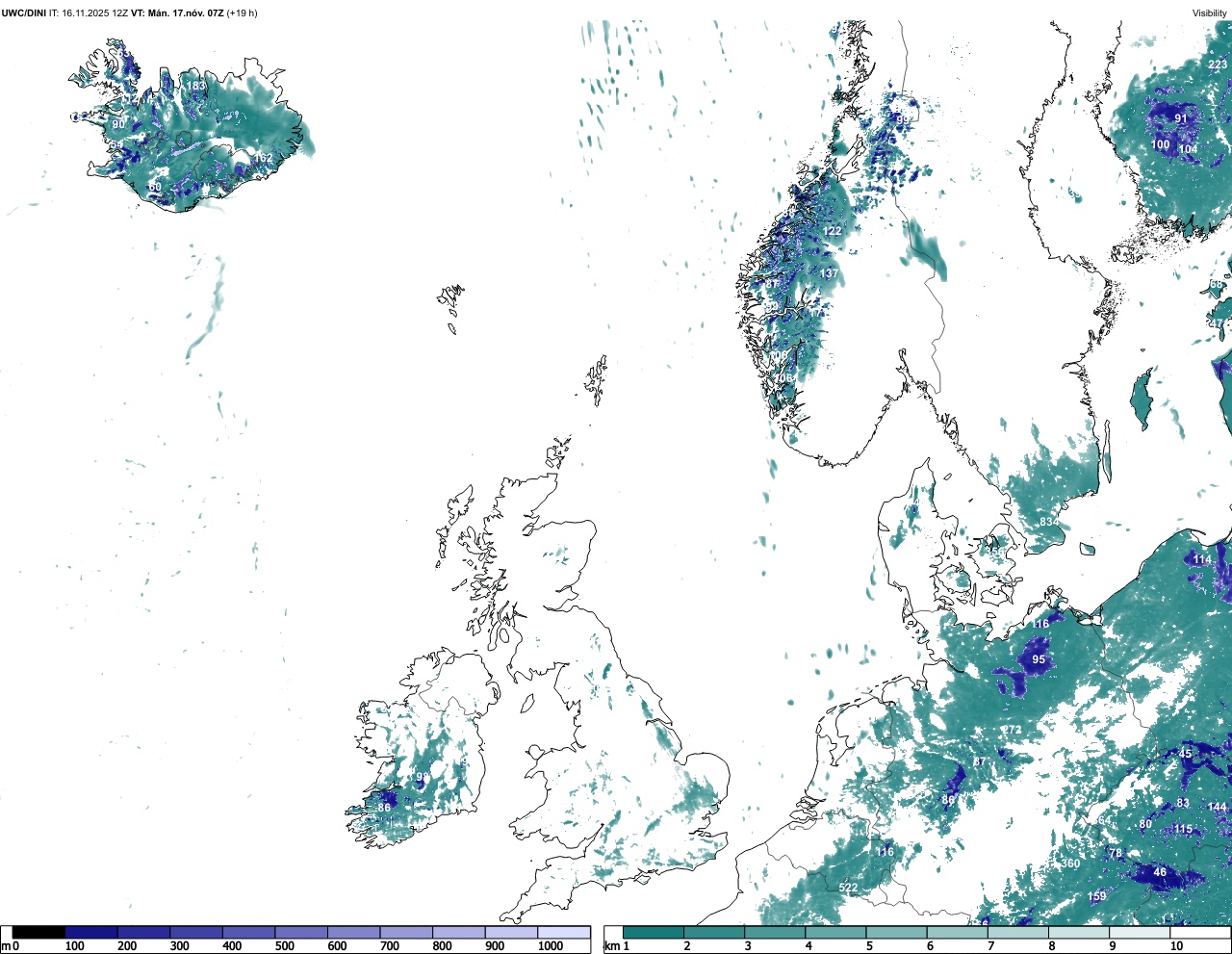1232x954 pixels.
Task: Click the '522' value near Belgium
Action: click(848, 888)
